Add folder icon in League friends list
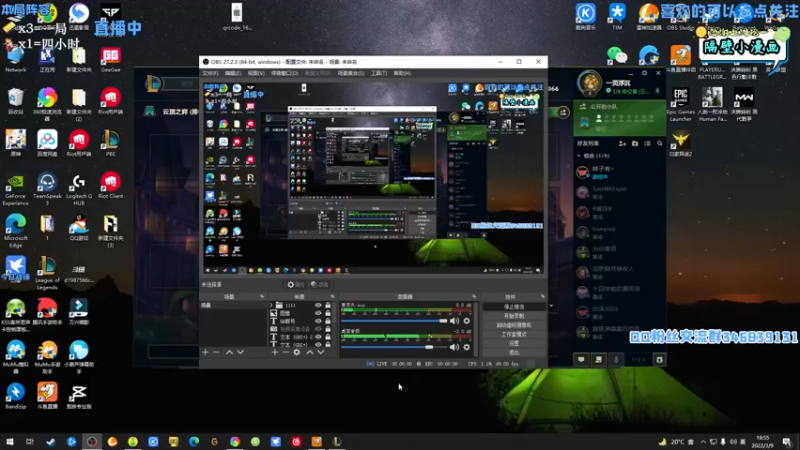The width and height of the screenshot is (800, 450). (635, 144)
